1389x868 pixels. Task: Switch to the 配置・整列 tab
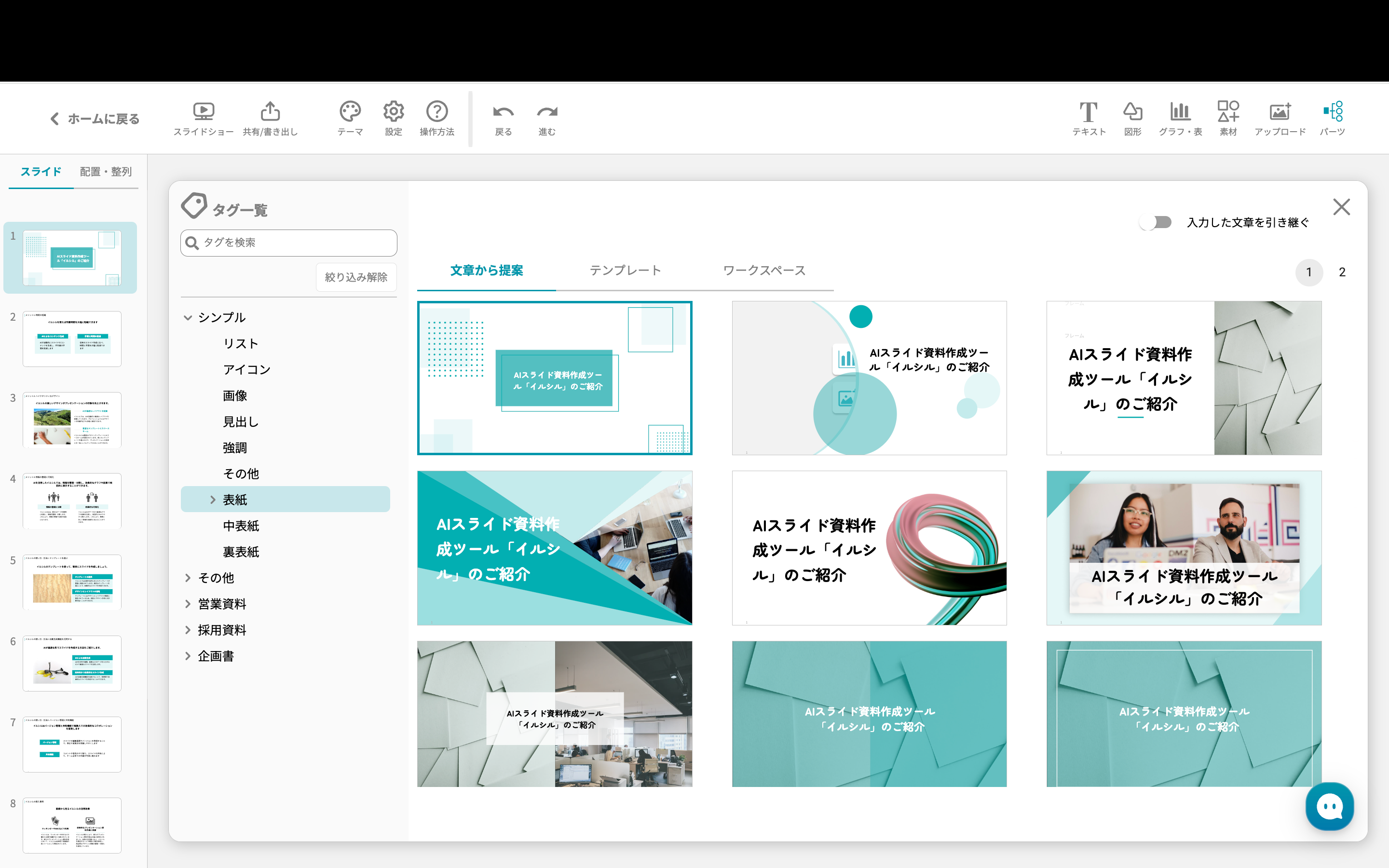106,172
